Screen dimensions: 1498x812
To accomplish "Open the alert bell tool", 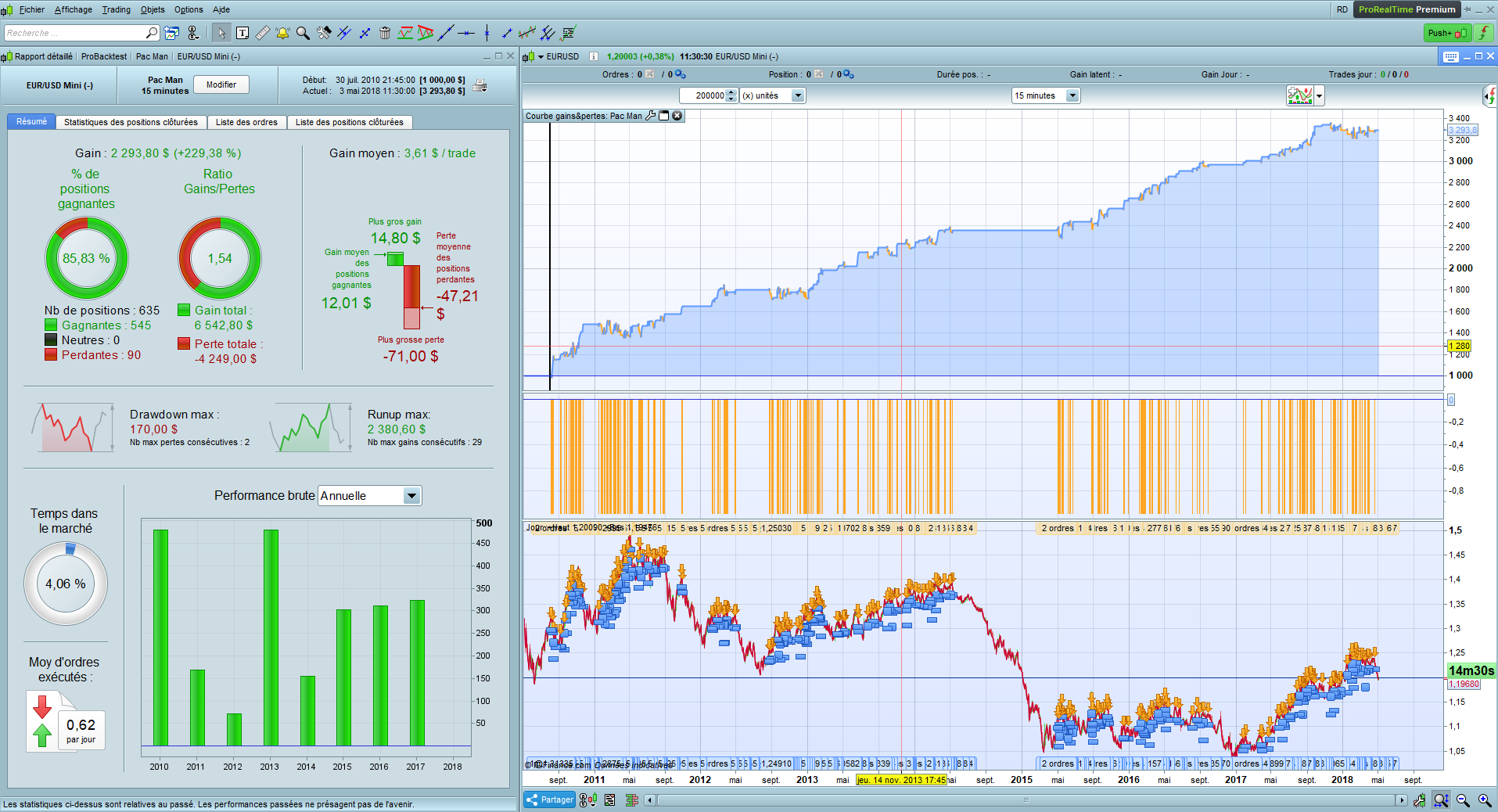I will click(x=282, y=33).
